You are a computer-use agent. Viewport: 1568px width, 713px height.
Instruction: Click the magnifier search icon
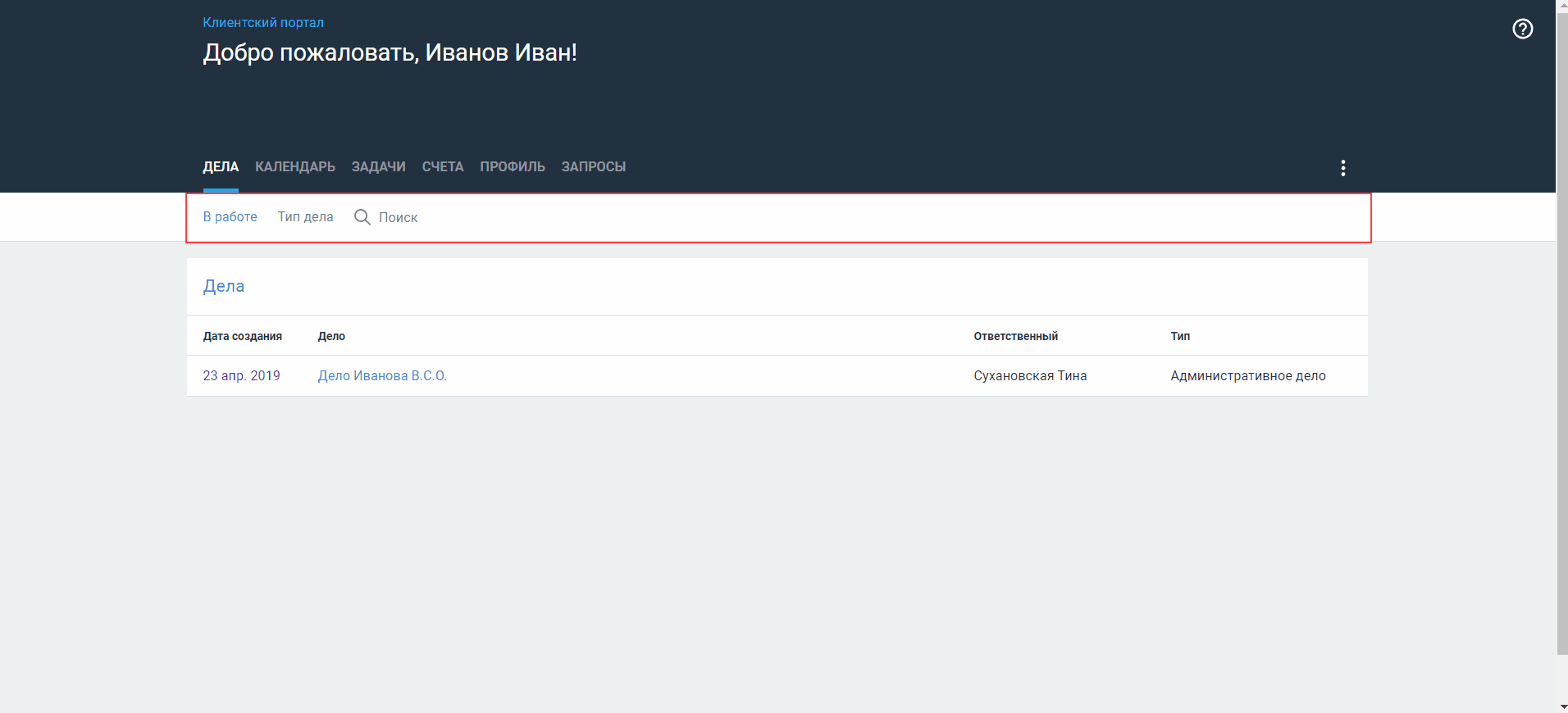point(362,217)
